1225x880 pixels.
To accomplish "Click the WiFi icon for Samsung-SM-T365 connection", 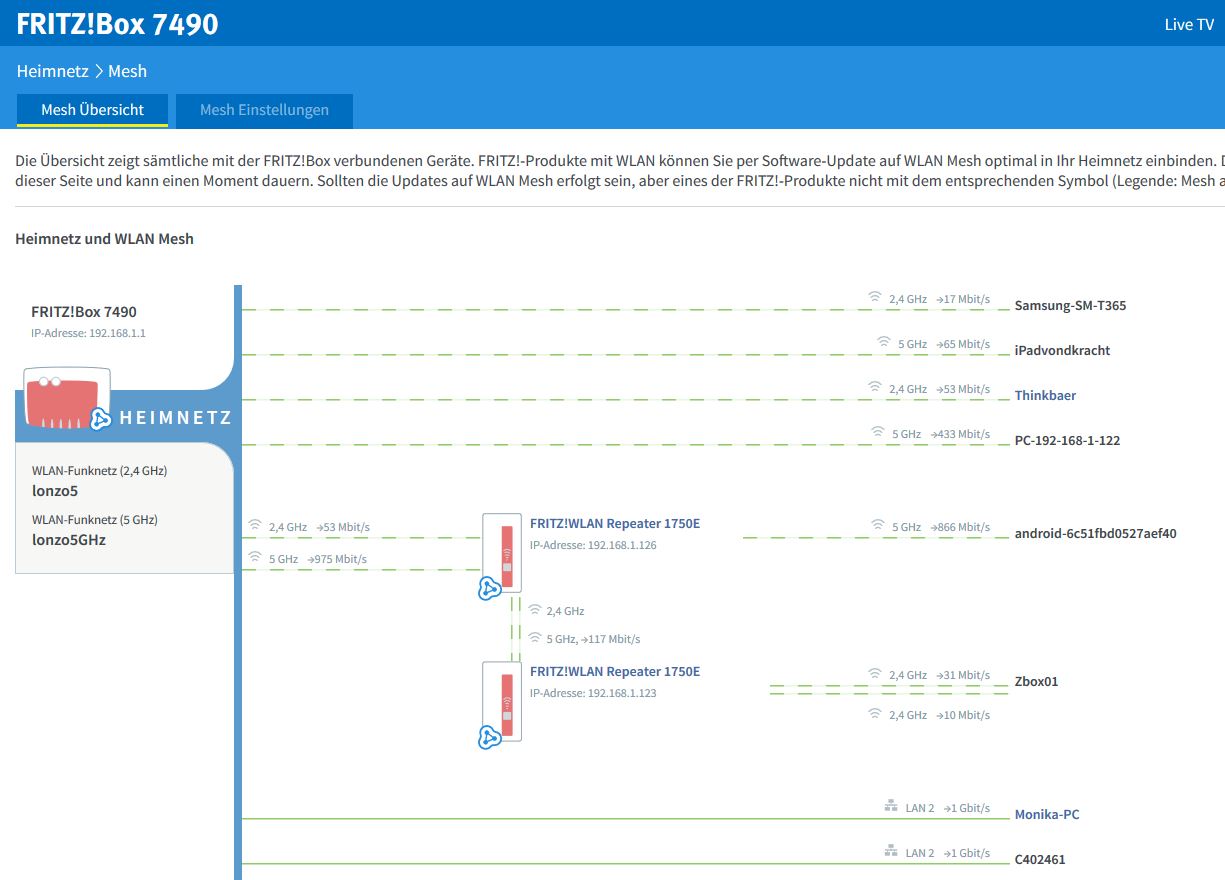I will click(x=875, y=298).
